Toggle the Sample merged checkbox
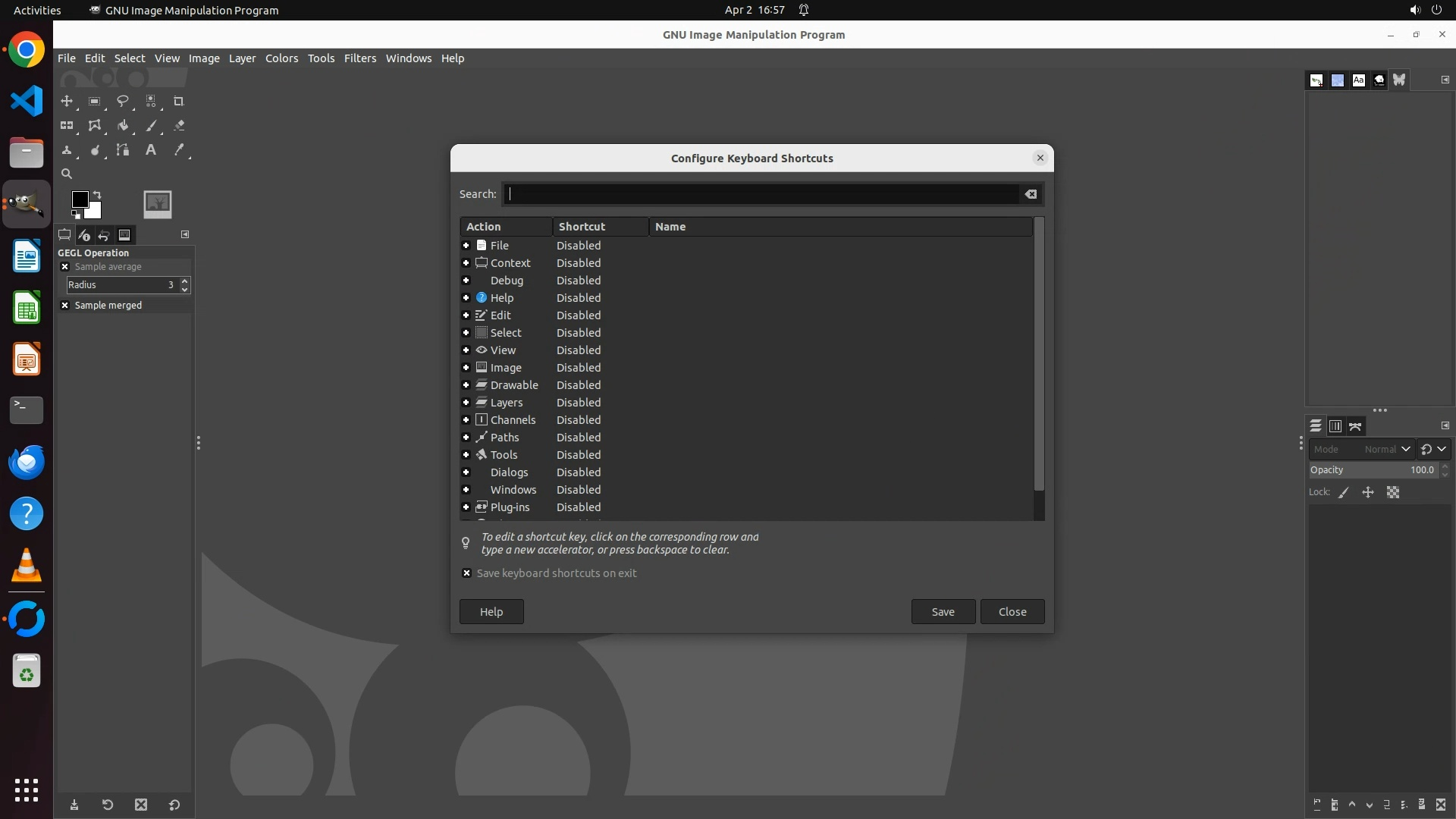The image size is (1456, 819). [65, 305]
